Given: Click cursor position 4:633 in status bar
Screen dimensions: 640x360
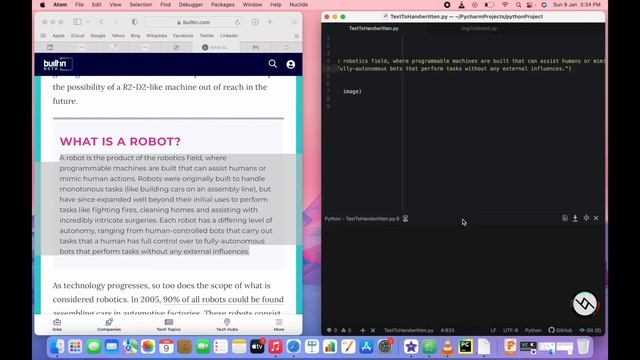Looking at the screenshot, I should pyautogui.click(x=447, y=330).
